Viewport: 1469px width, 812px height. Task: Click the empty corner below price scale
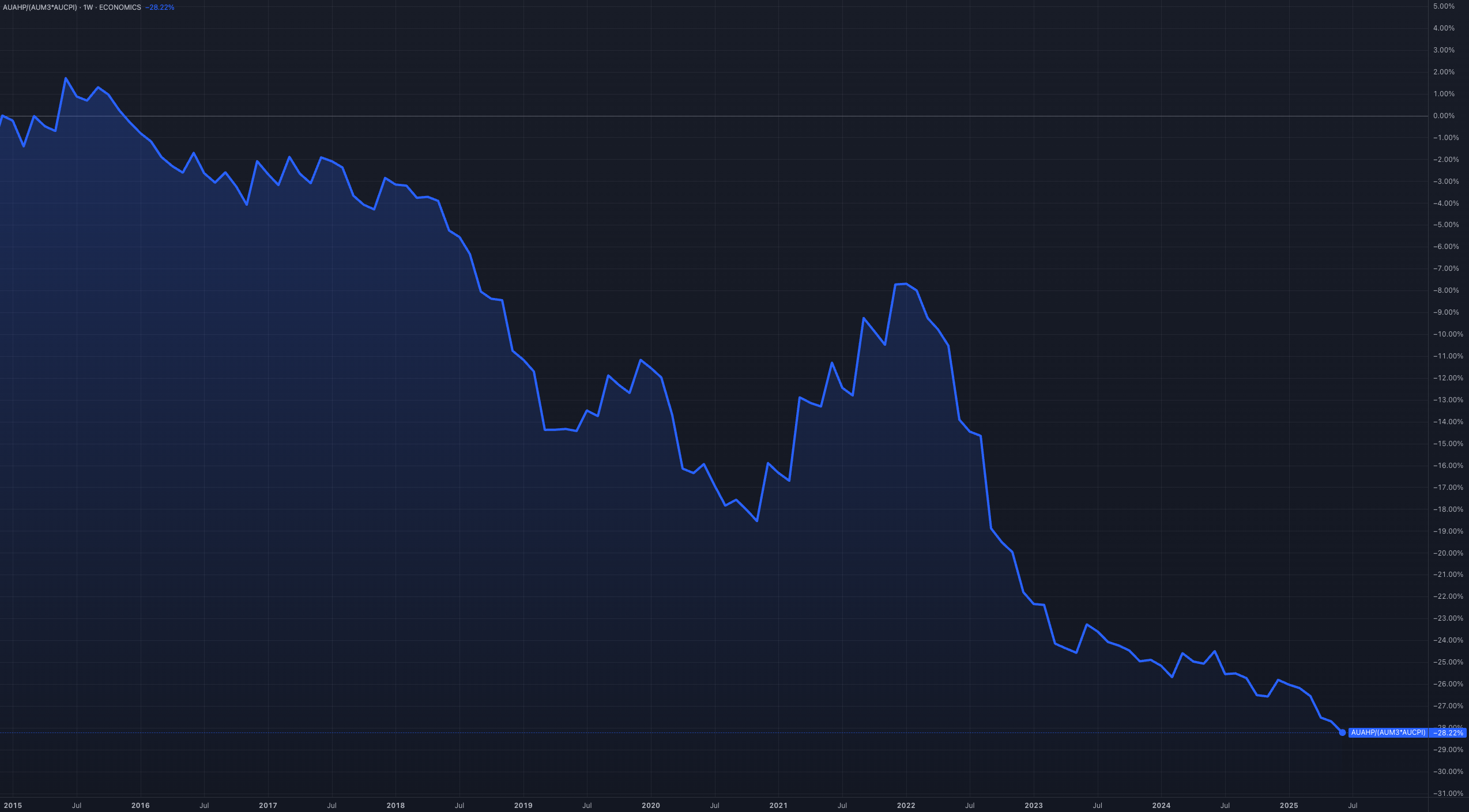tap(1448, 806)
